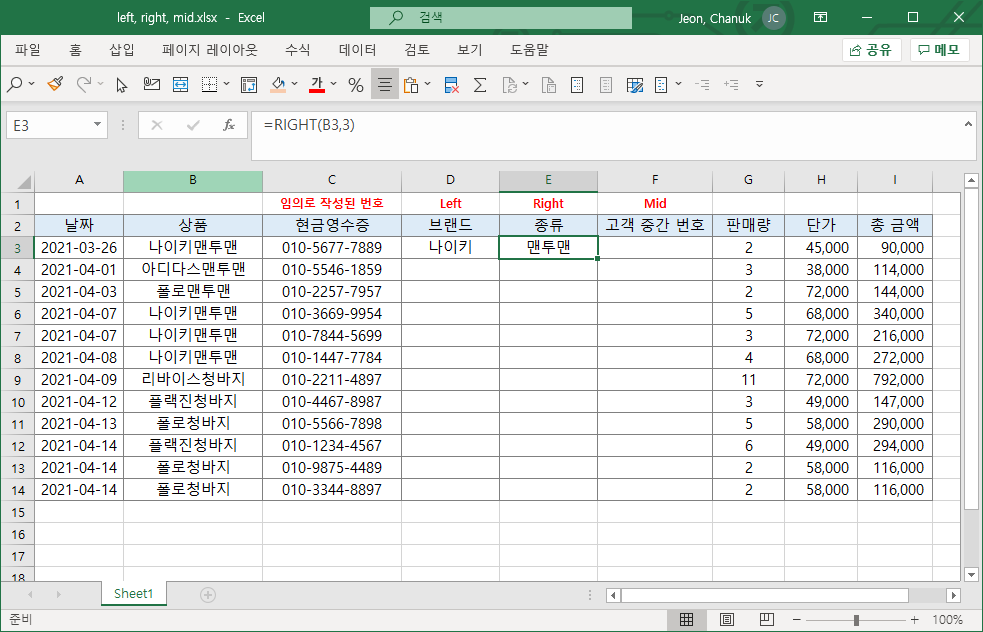Click zoom in plus button
The width and height of the screenshot is (983, 632).
pos(915,619)
